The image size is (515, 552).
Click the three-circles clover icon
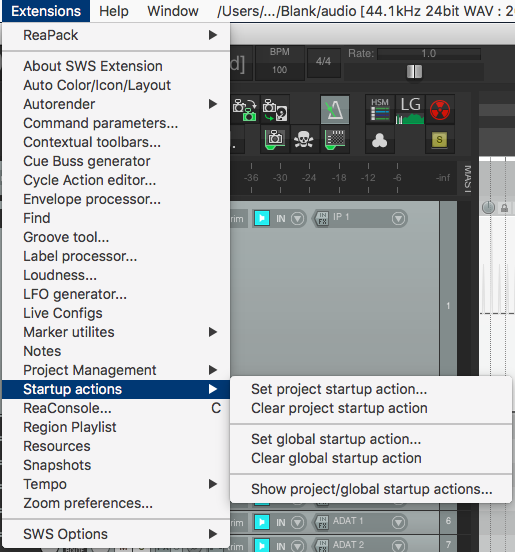[379, 140]
